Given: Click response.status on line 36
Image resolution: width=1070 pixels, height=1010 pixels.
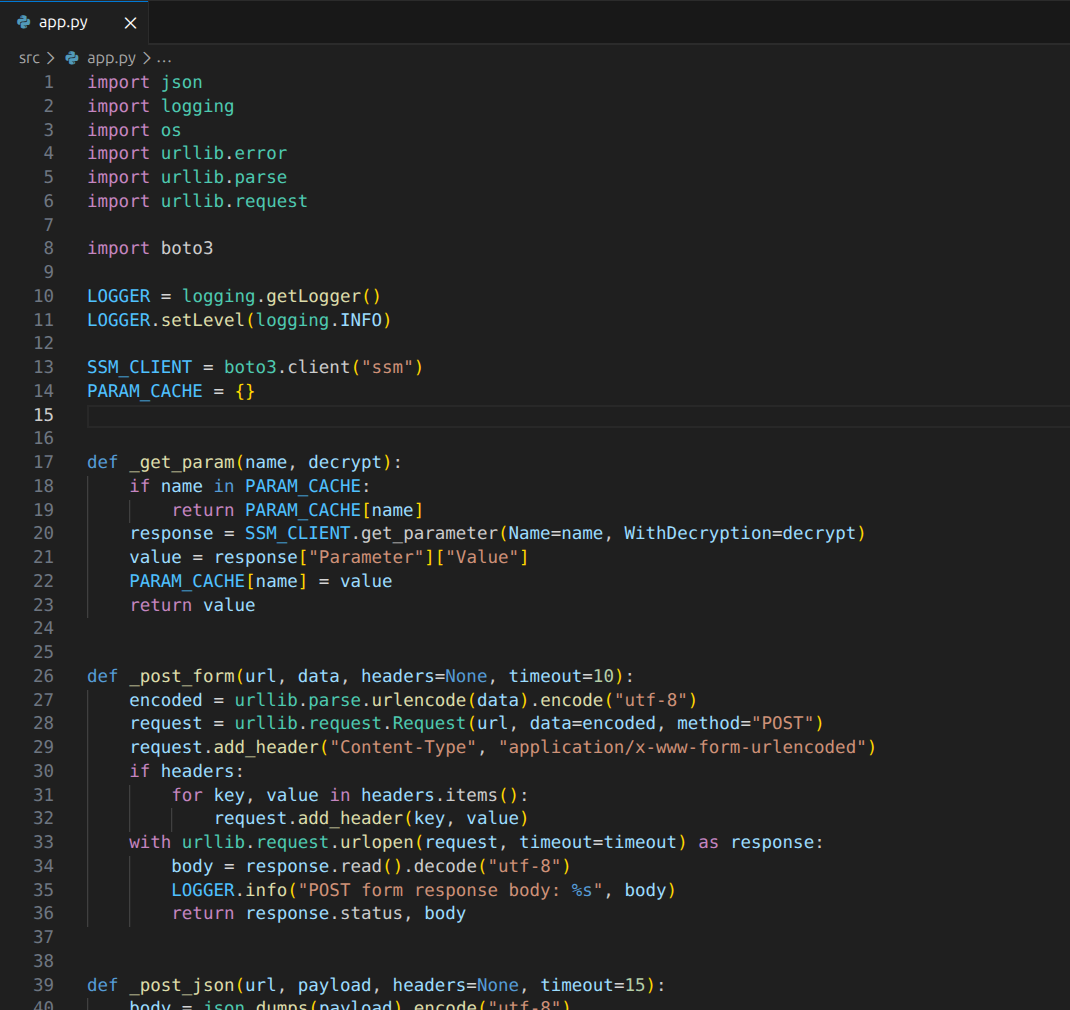Looking at the screenshot, I should click(324, 913).
